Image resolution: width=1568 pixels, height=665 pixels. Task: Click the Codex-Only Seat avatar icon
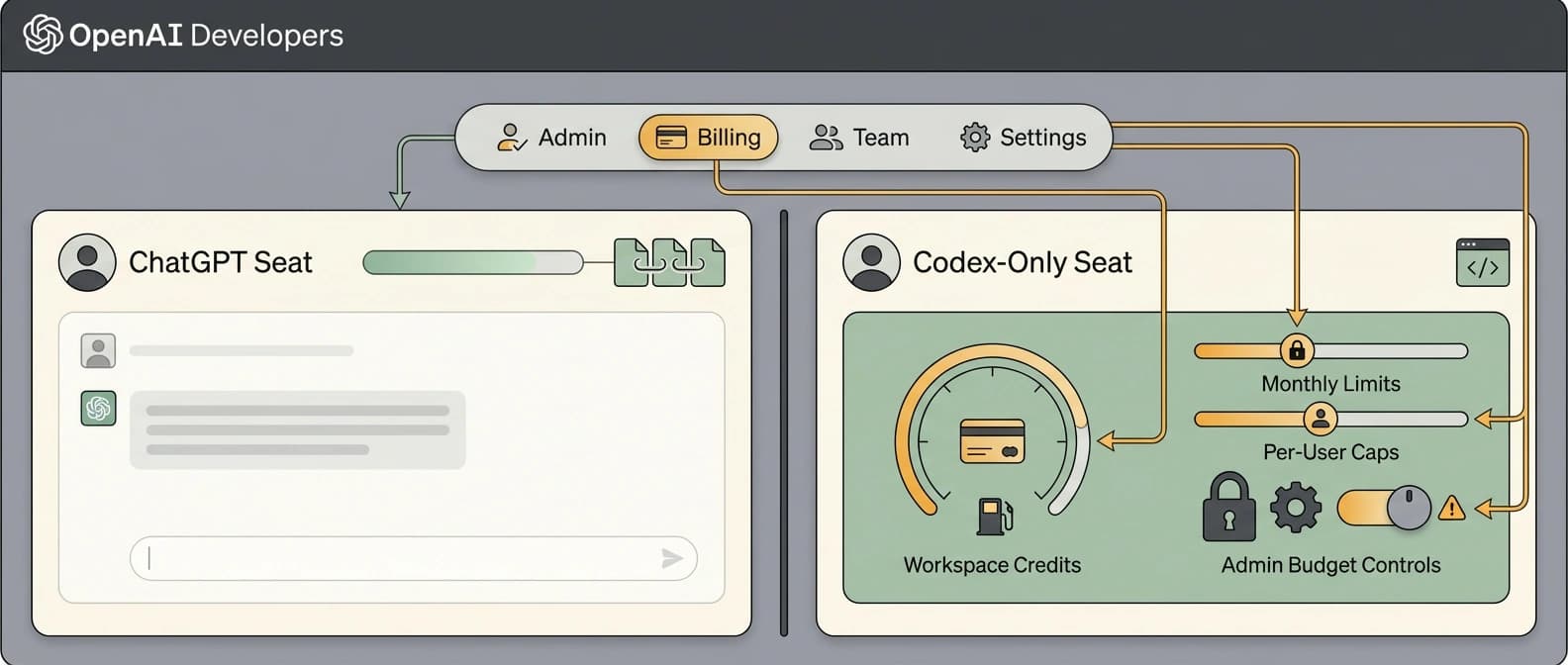tap(871, 262)
